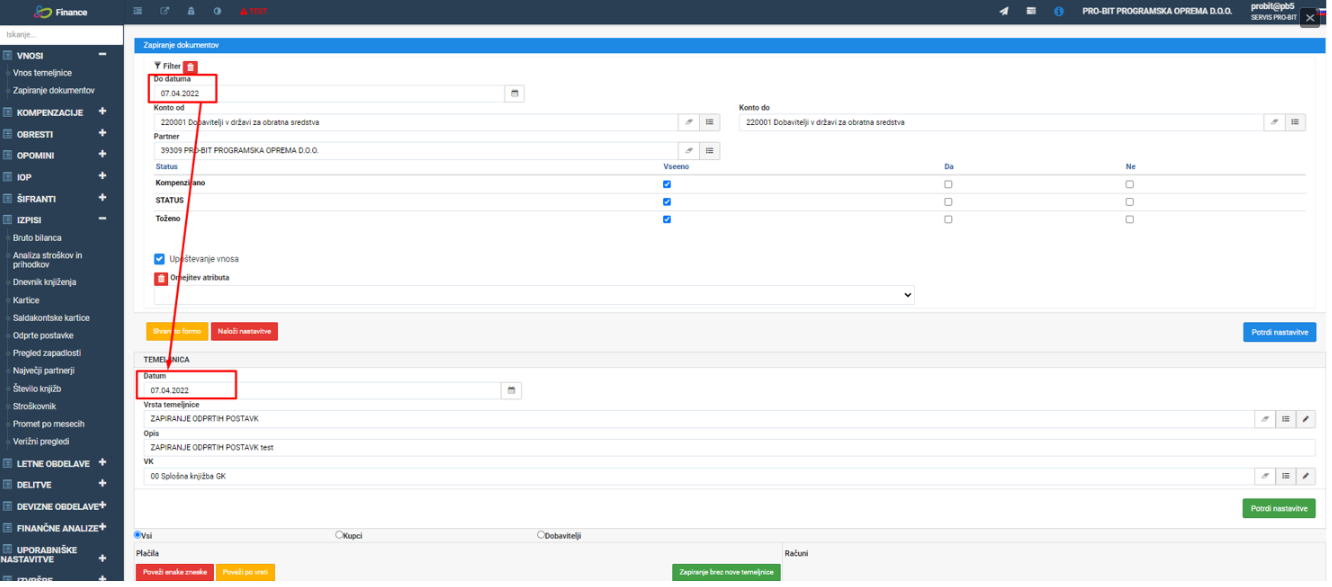
Task: Open Vnos temeljnice in sidebar
Action: 42,73
